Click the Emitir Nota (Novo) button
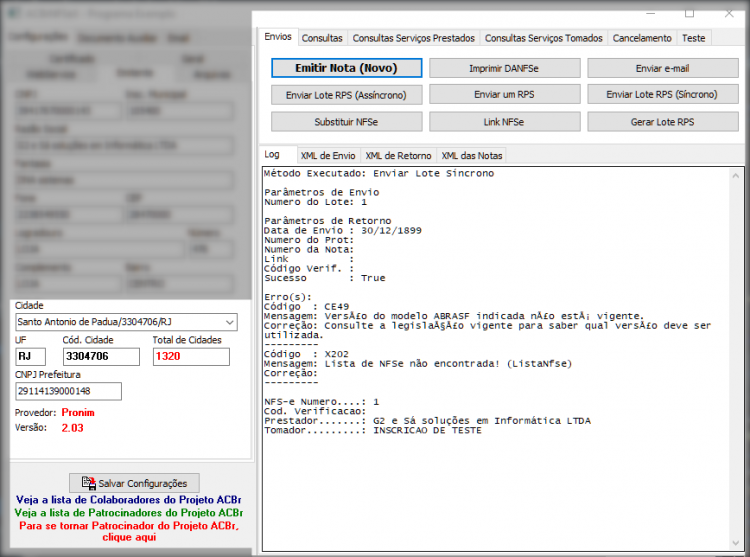The width and height of the screenshot is (750, 557). tap(346, 68)
